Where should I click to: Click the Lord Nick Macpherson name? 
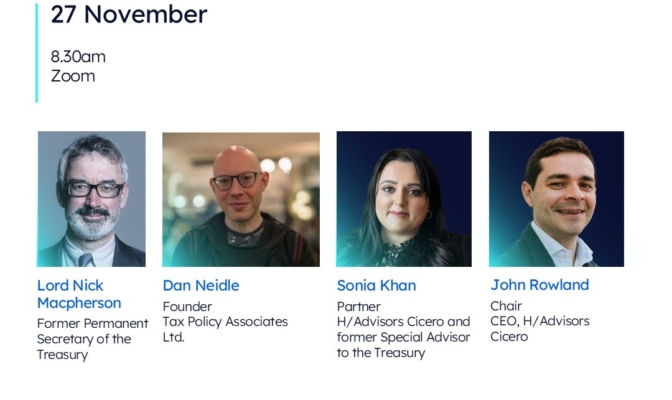(79, 294)
